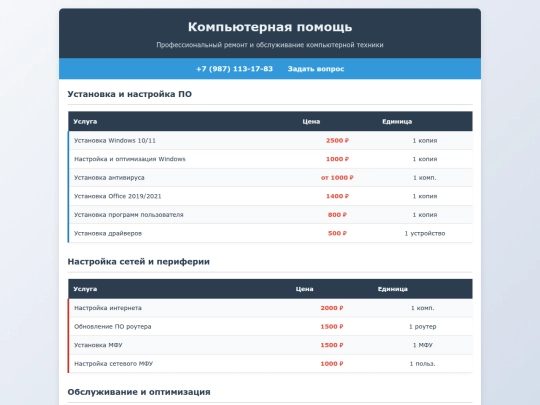Viewport: 540px width, 405px height.
Task: Select Установка программ пользователя service
Action: click(x=129, y=215)
